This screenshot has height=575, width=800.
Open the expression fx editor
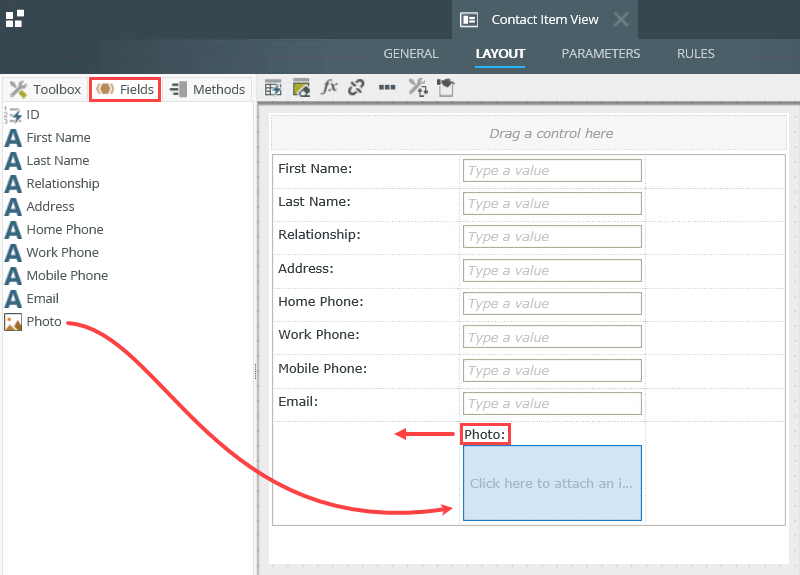tap(329, 87)
